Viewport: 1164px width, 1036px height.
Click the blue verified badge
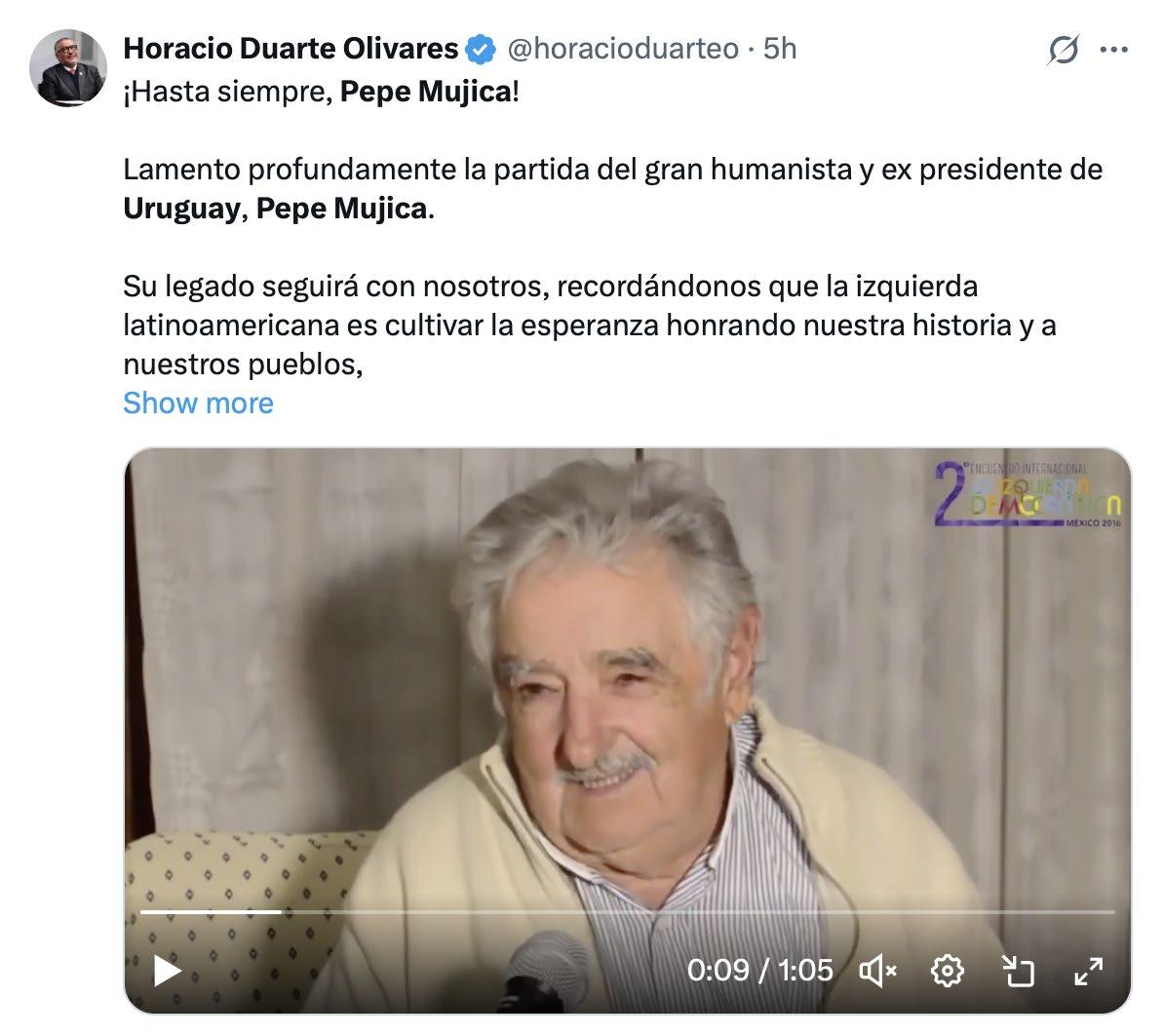(x=481, y=49)
